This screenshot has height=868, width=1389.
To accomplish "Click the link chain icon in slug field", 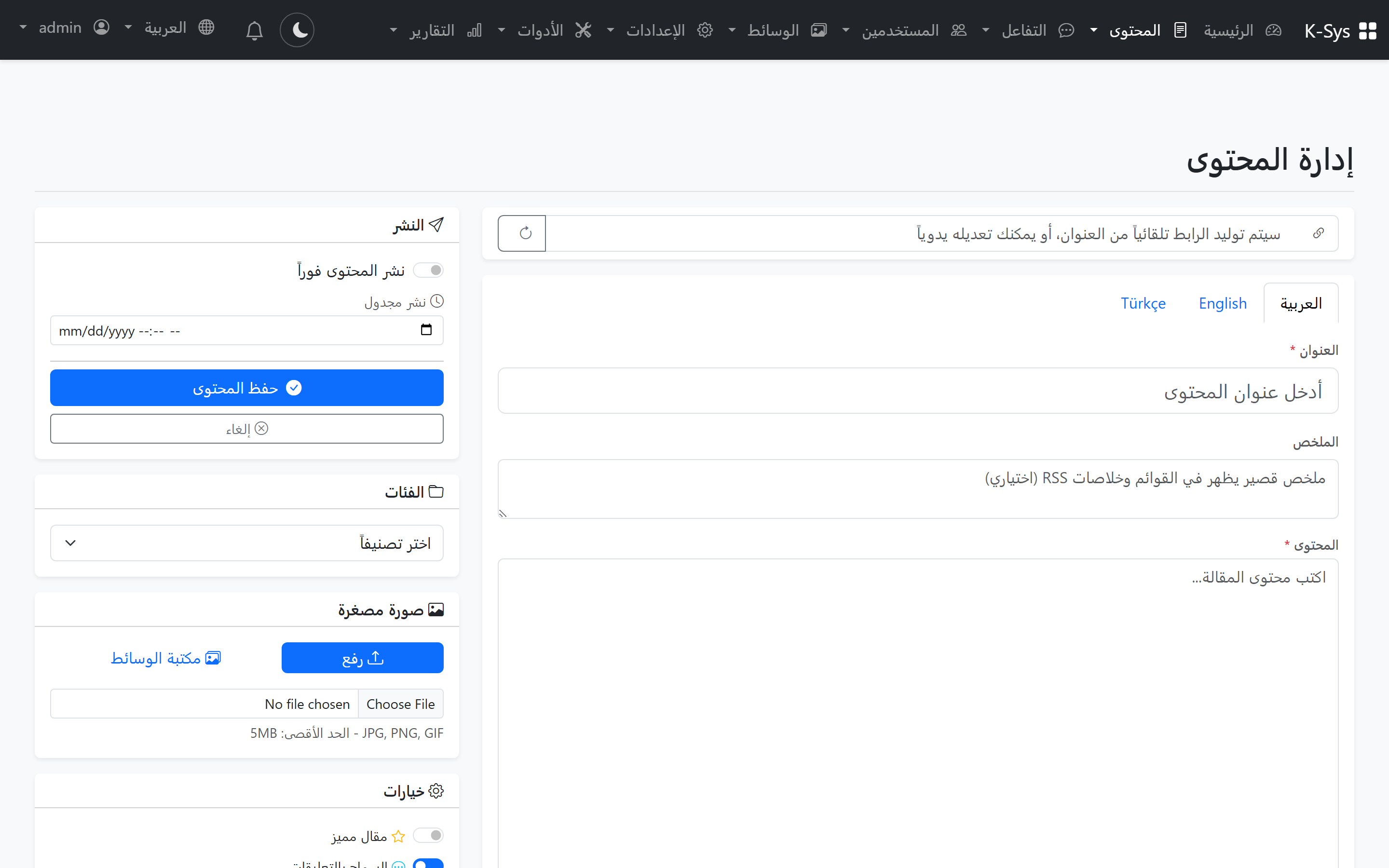I will pos(1319,232).
